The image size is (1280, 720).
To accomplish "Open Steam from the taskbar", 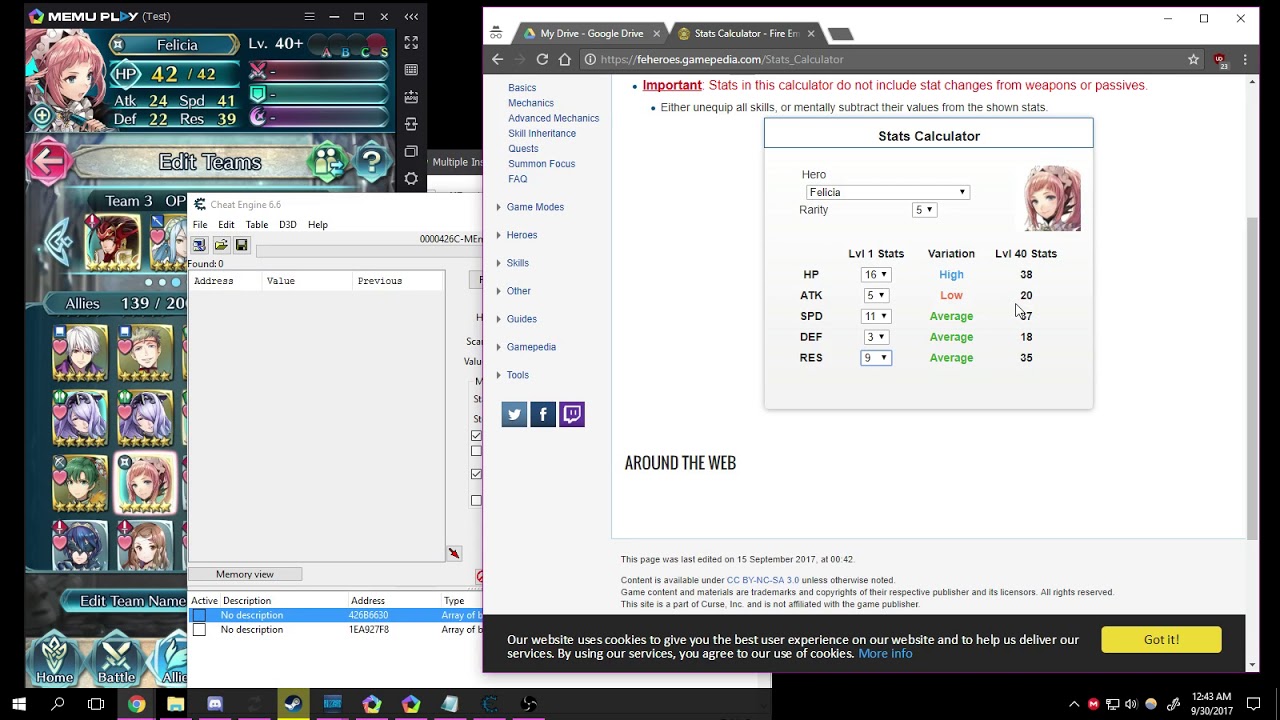I will (x=293, y=704).
